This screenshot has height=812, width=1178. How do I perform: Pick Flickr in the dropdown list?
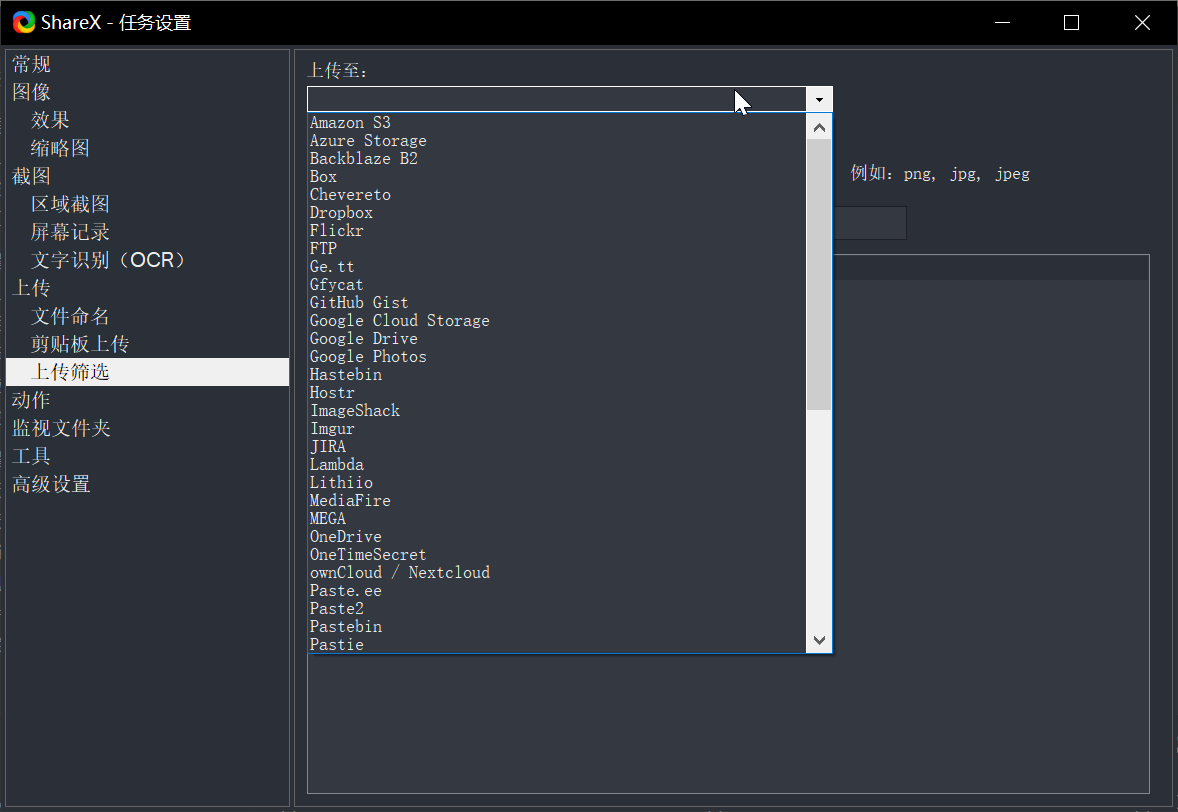coord(557,231)
